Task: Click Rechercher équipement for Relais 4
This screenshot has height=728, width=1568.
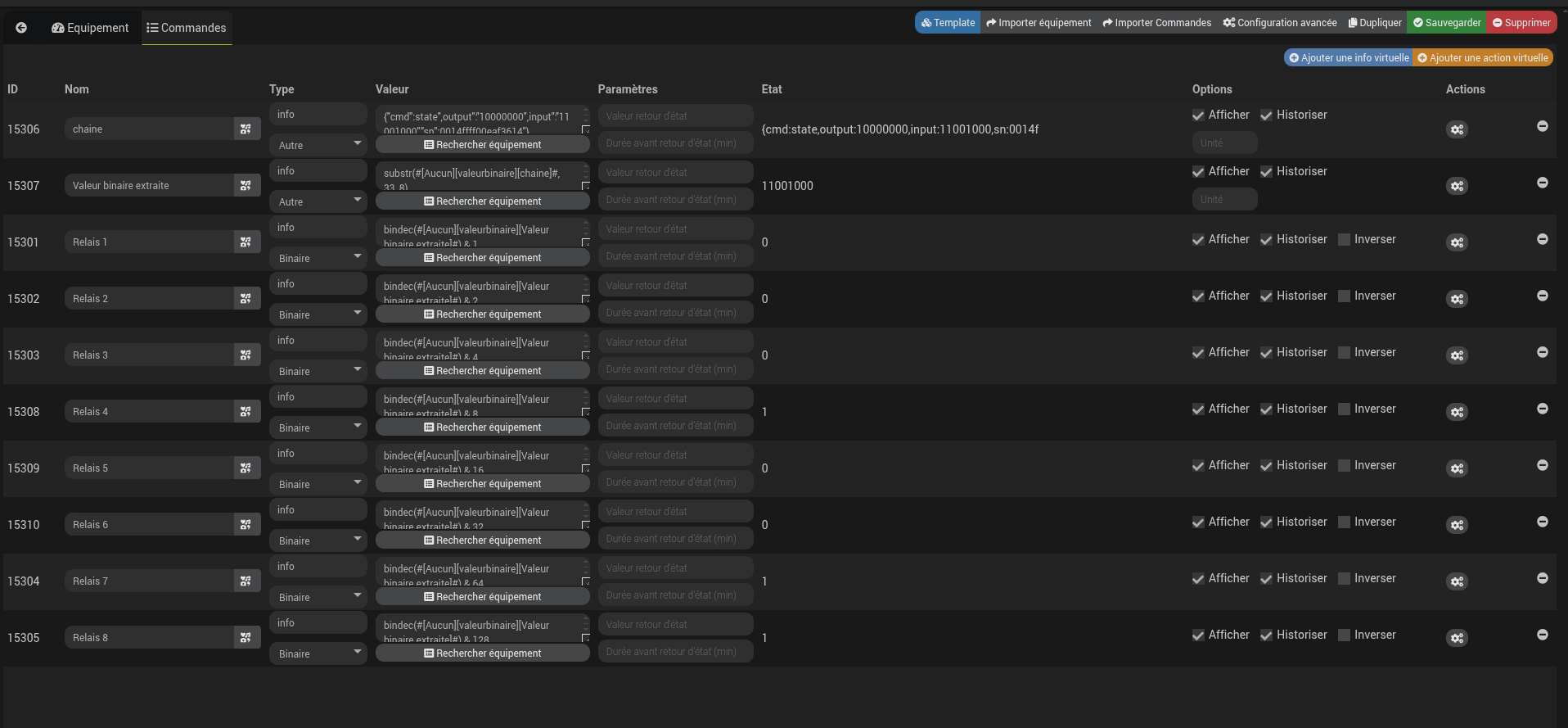Action: point(482,427)
